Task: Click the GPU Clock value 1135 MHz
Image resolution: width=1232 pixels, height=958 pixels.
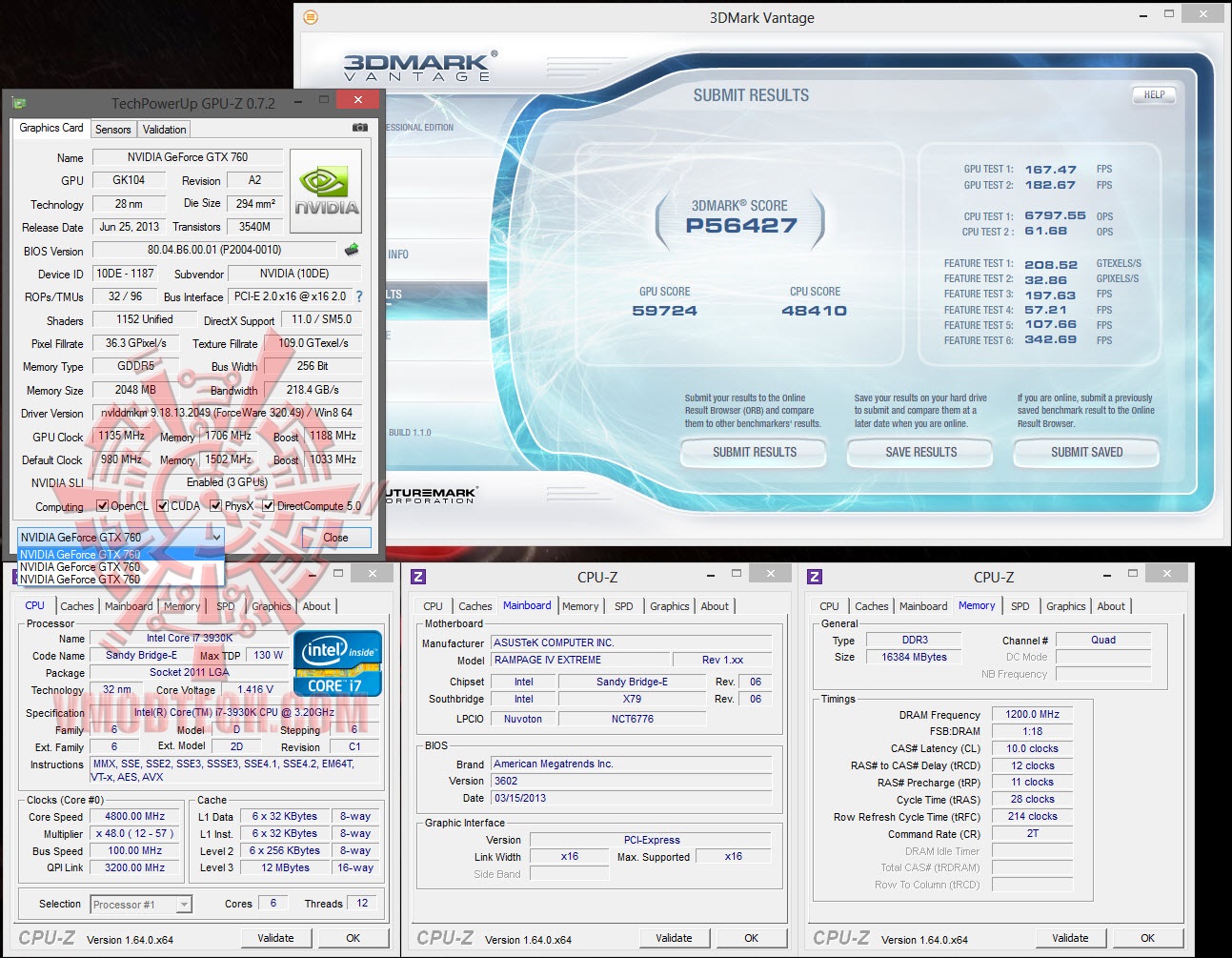Action: pyautogui.click(x=121, y=436)
